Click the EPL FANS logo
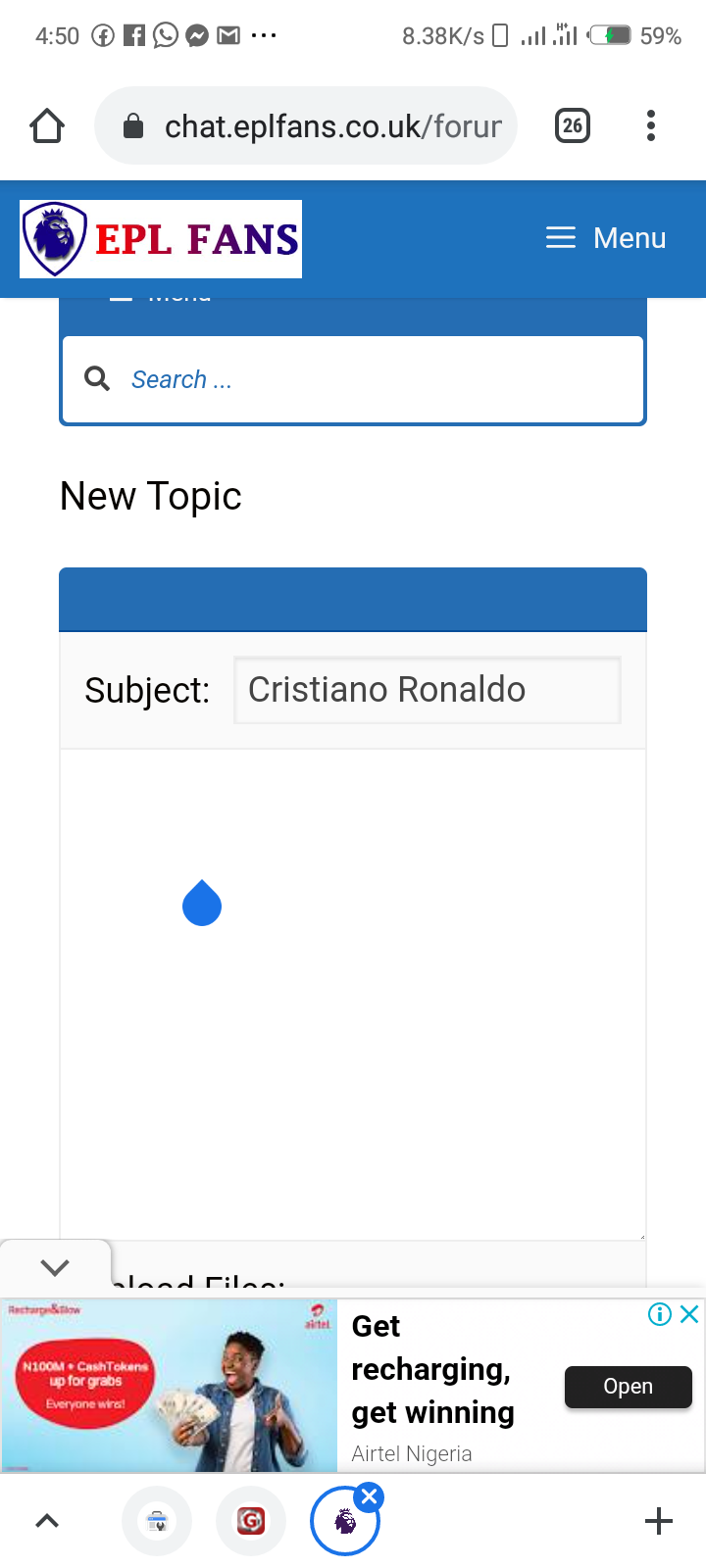This screenshot has width=706, height=1568. 161,239
